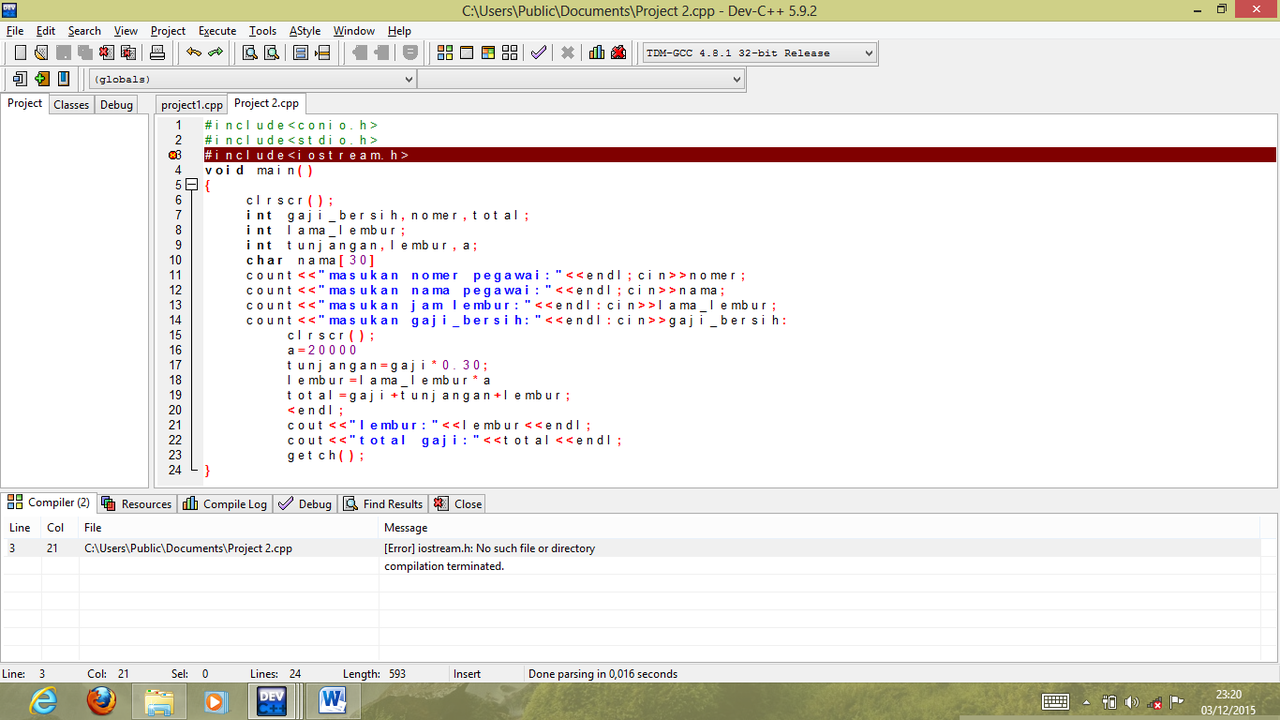Open the File menu
Screen dimensions: 1280x720
15,31
